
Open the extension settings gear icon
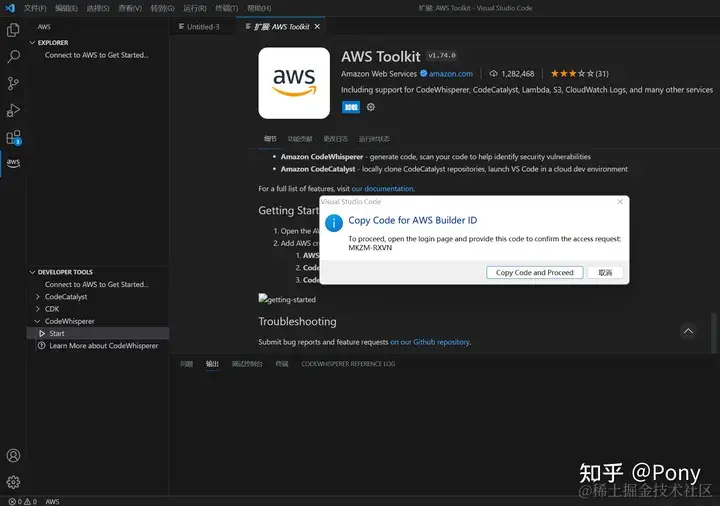[x=371, y=107]
